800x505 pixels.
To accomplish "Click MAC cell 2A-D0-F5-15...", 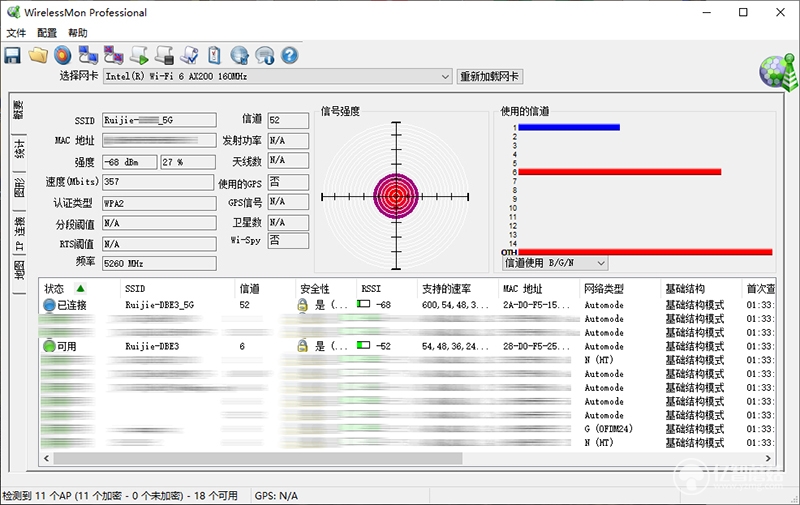I will 536,305.
